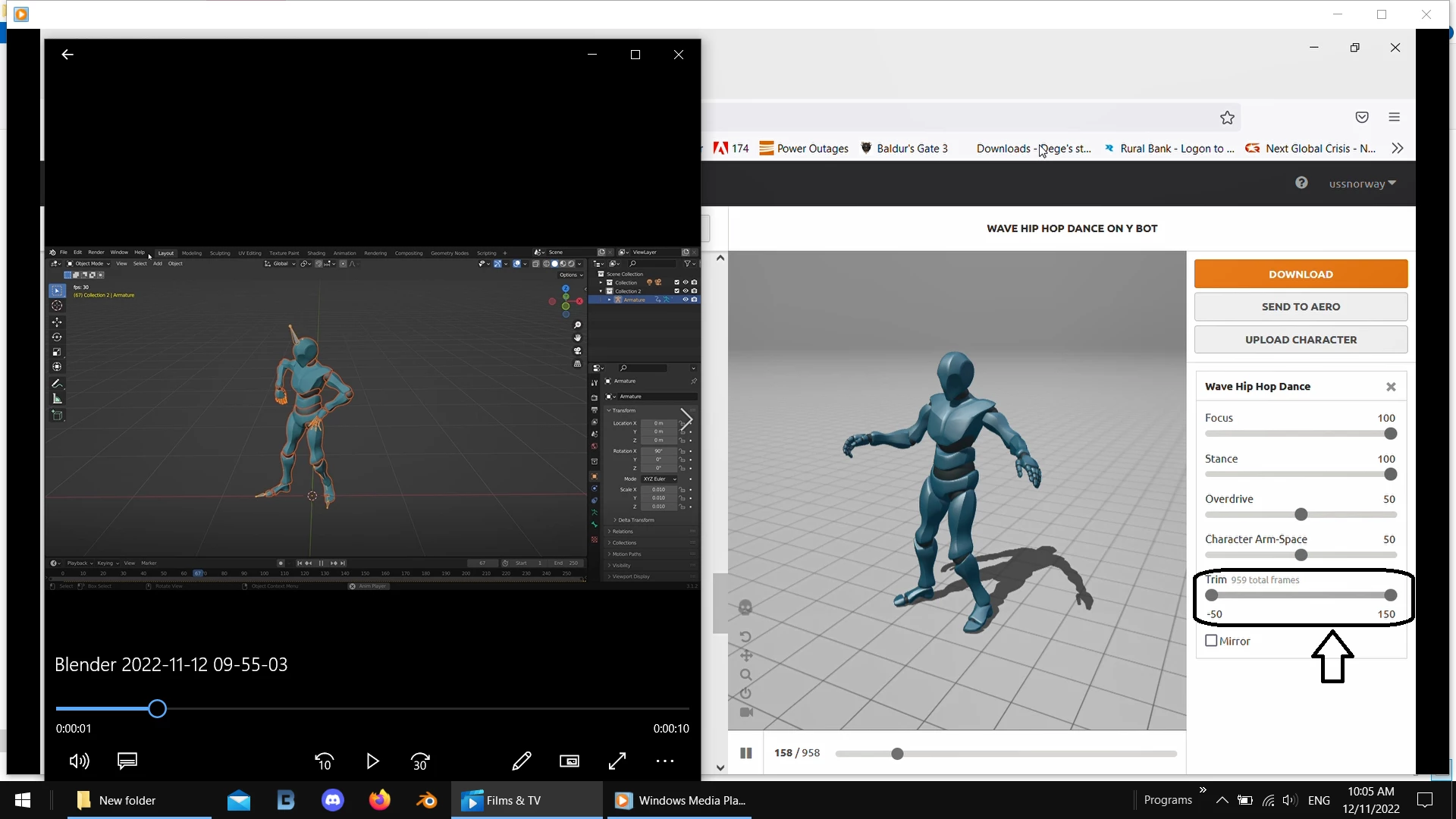Select the pan tool icon in Mixamo viewer sidebar

point(747,655)
